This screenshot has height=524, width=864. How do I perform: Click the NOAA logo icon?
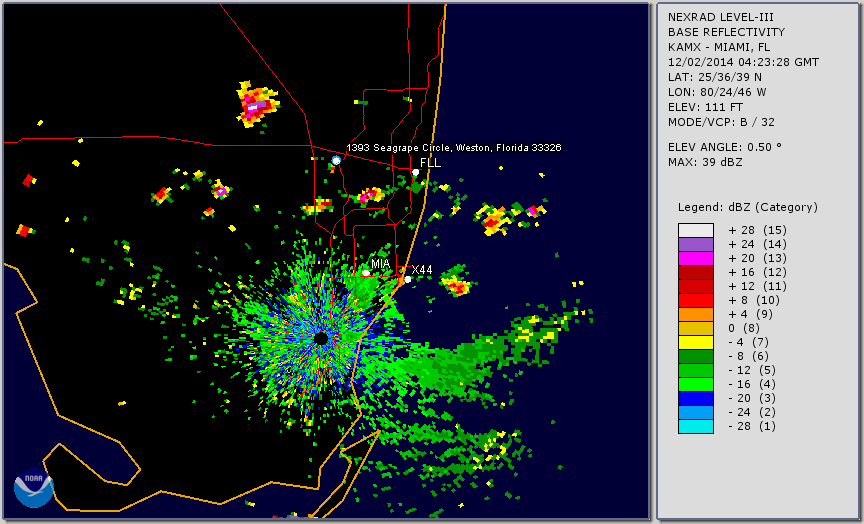click(x=34, y=487)
